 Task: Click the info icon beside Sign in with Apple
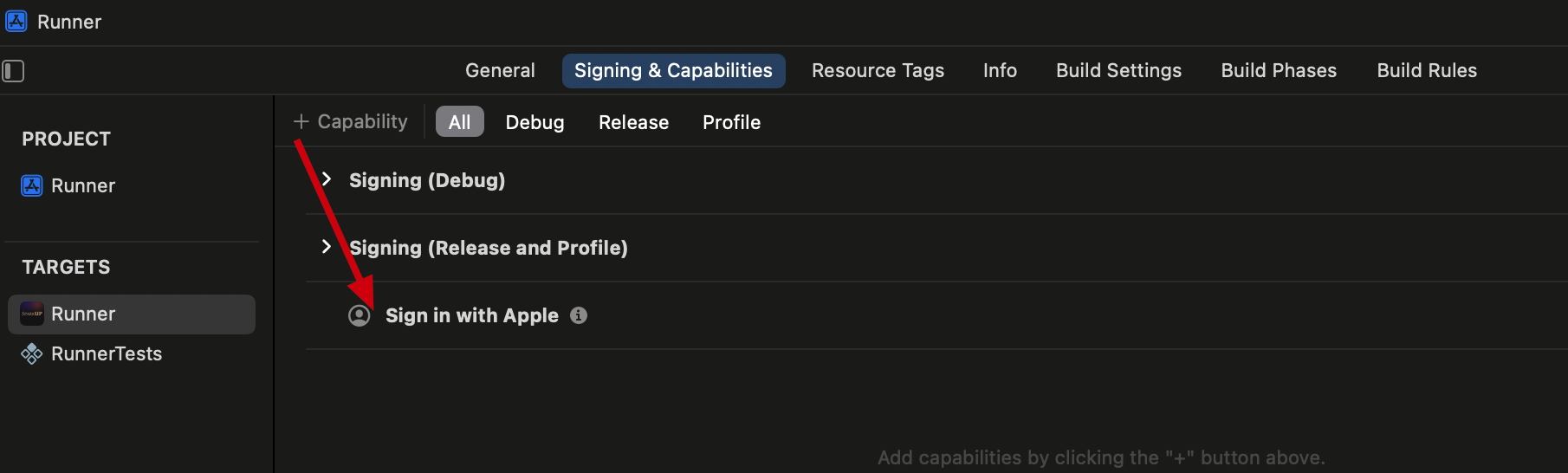click(x=579, y=315)
